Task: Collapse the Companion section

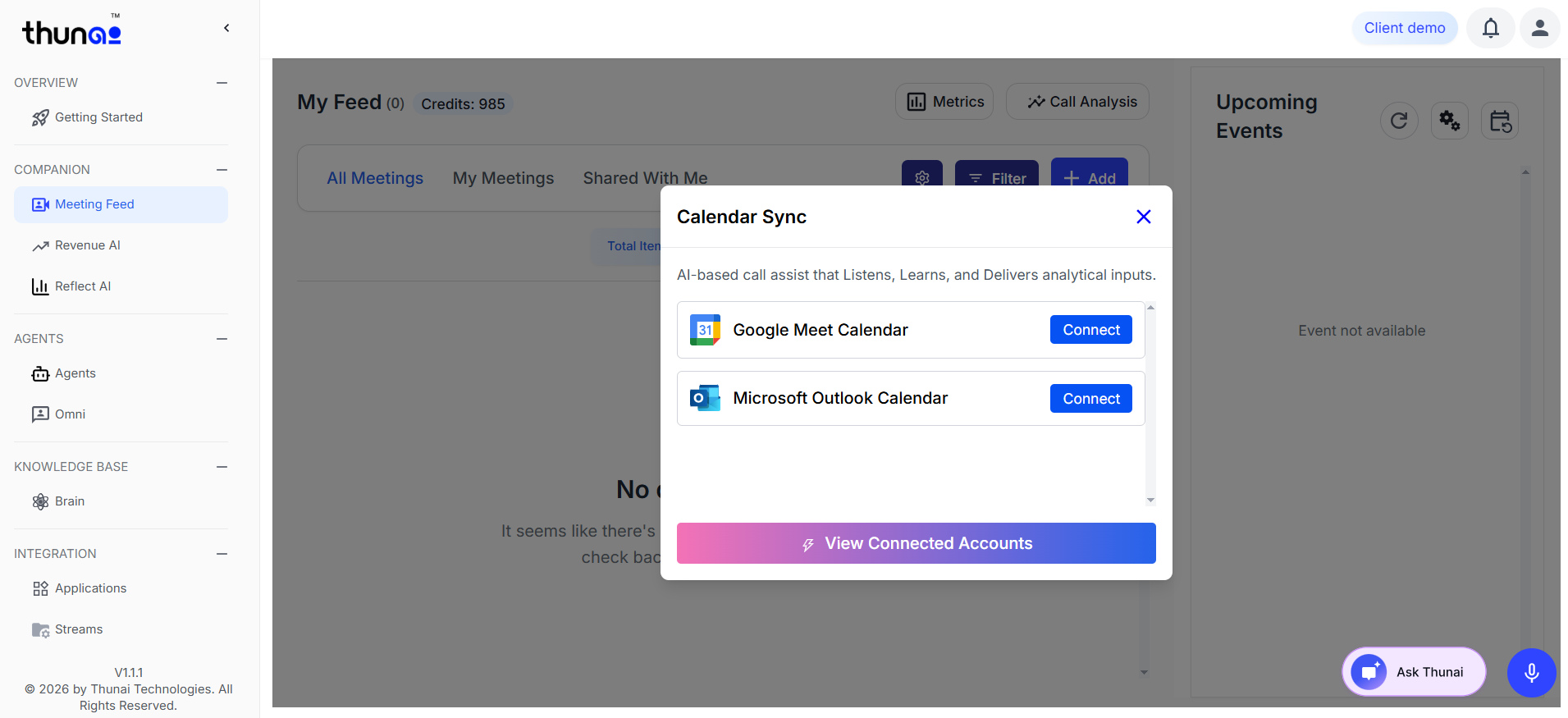Action: pyautogui.click(x=222, y=170)
